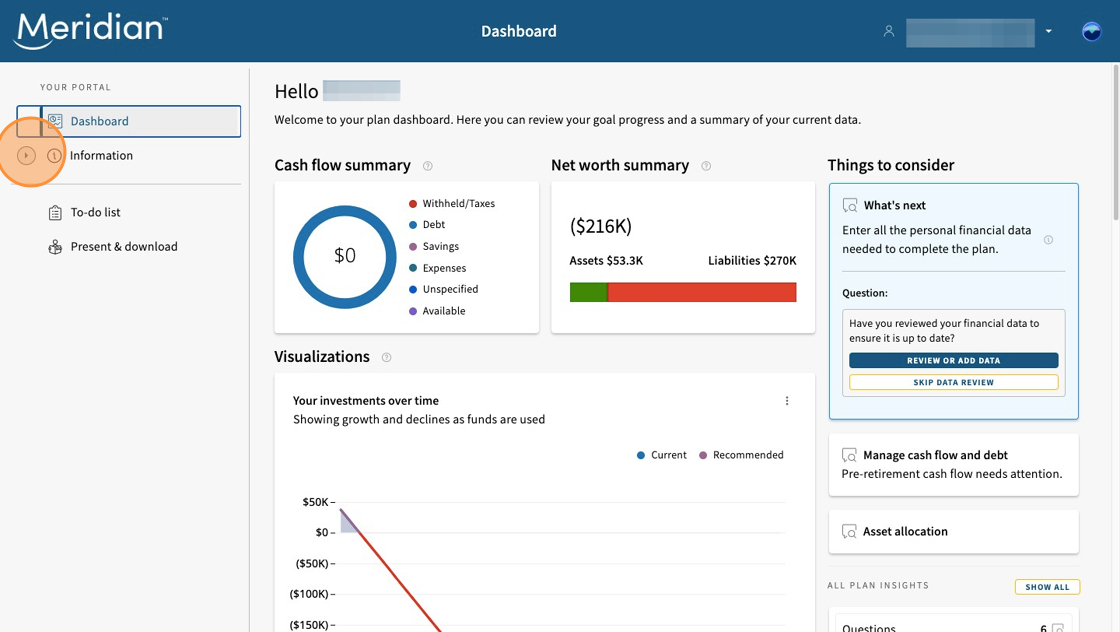Viewport: 1120px width, 632px height.
Task: Click the green assets bar segment
Action: pyautogui.click(x=589, y=292)
